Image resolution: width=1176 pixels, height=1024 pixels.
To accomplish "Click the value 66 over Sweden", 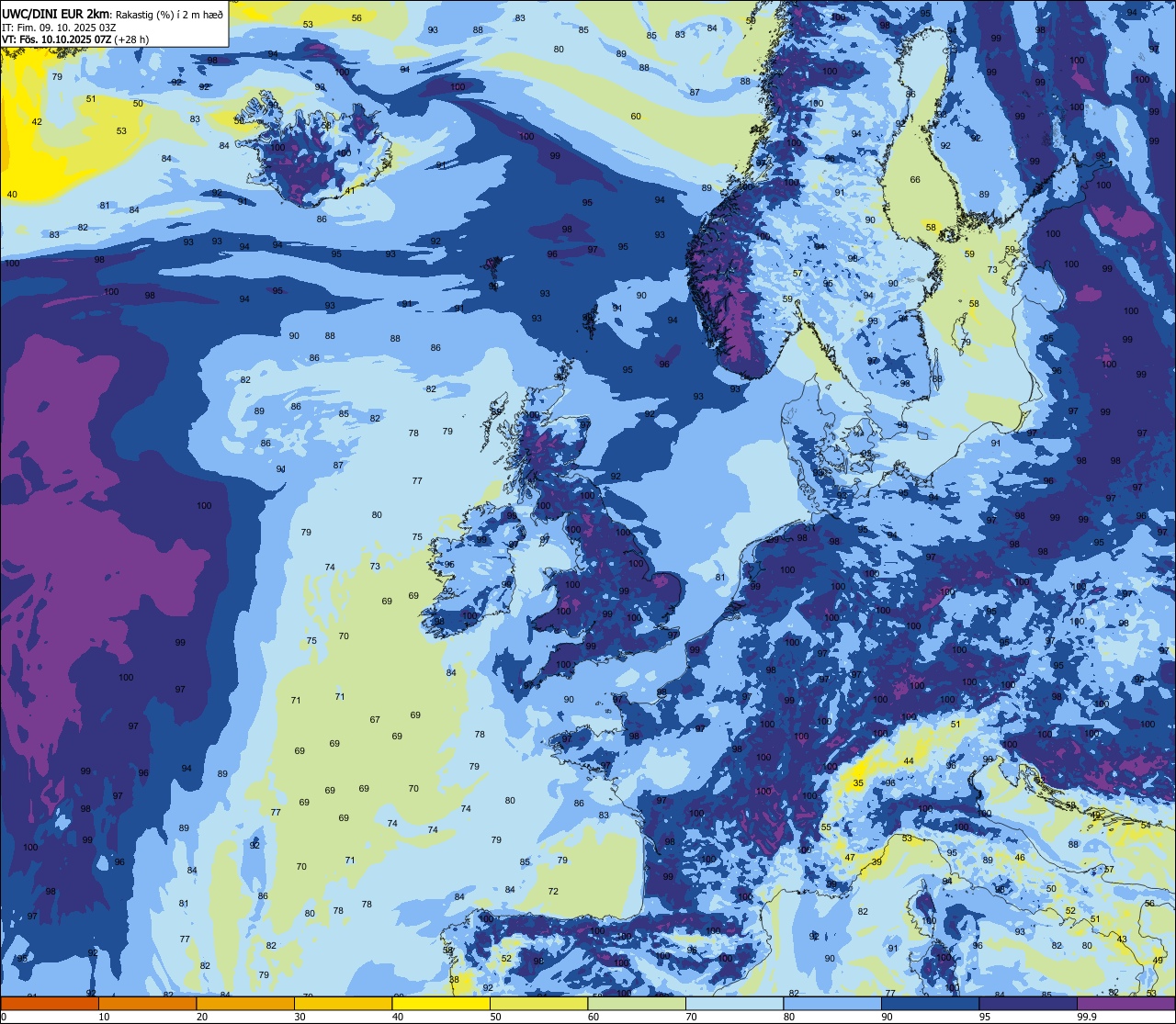I will point(915,180).
